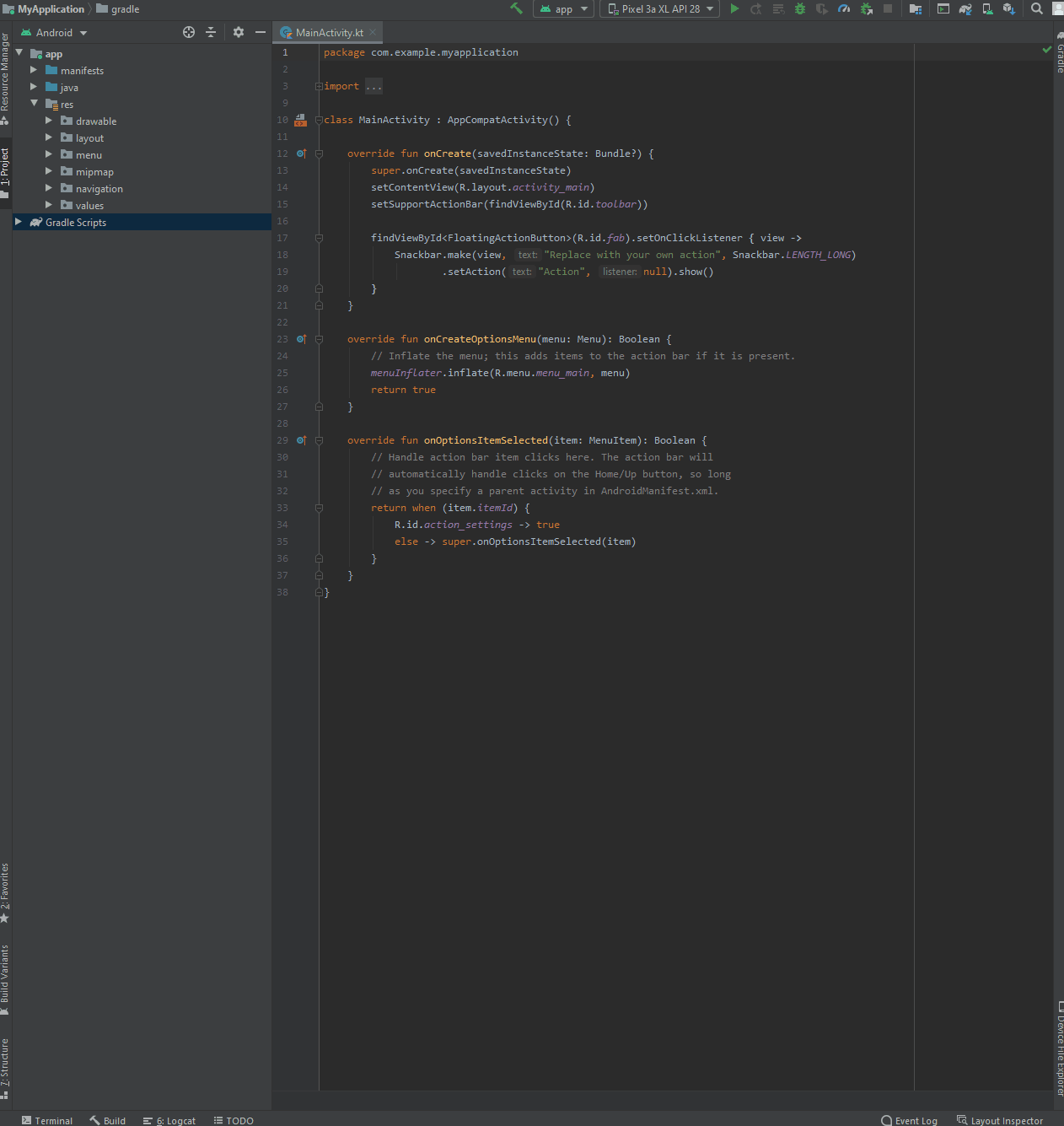Fold the onCreate function at its gutter marker

319,154
